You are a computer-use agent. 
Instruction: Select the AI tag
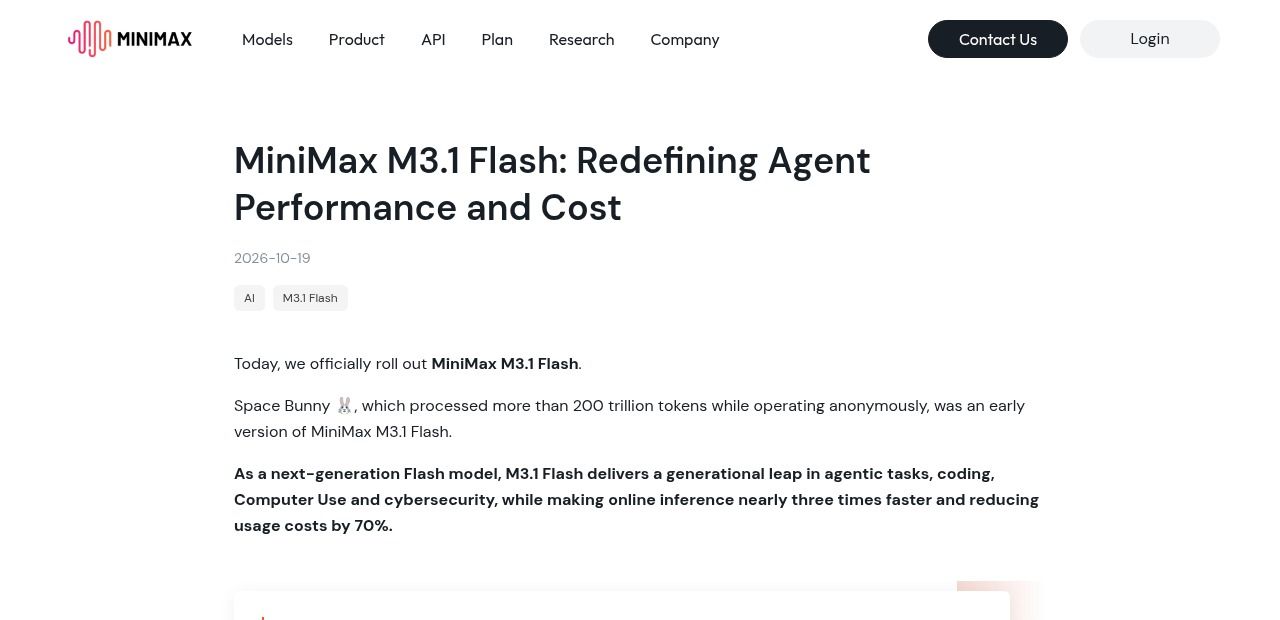coord(249,298)
